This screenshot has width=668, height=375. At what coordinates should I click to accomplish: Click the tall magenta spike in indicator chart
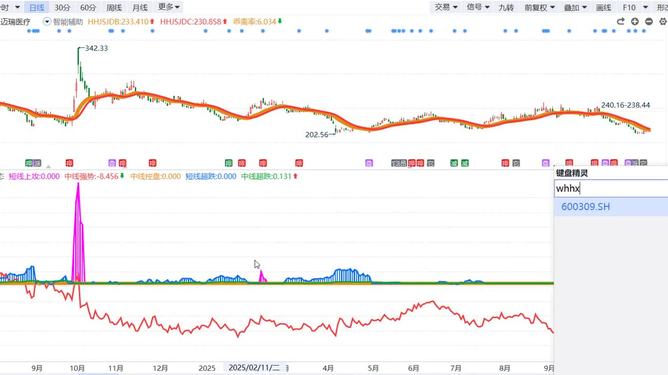(78, 234)
